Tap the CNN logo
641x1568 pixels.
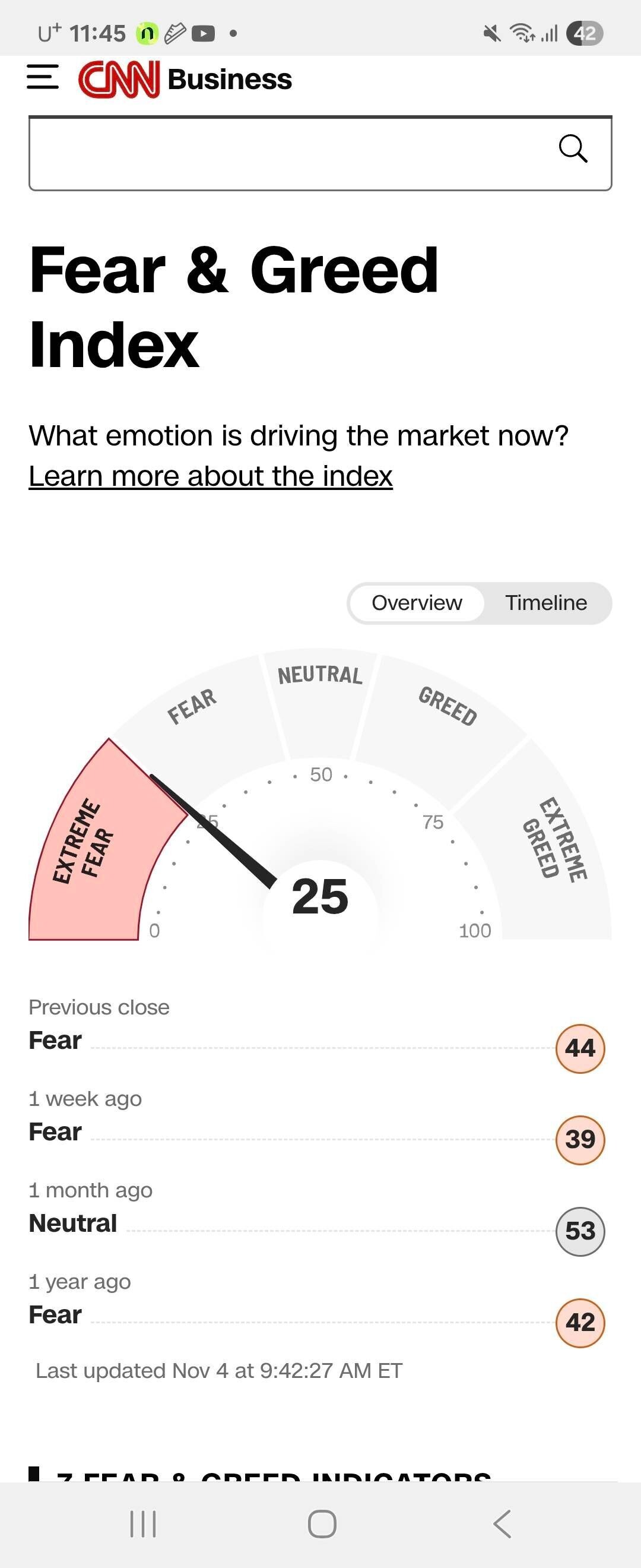(119, 79)
